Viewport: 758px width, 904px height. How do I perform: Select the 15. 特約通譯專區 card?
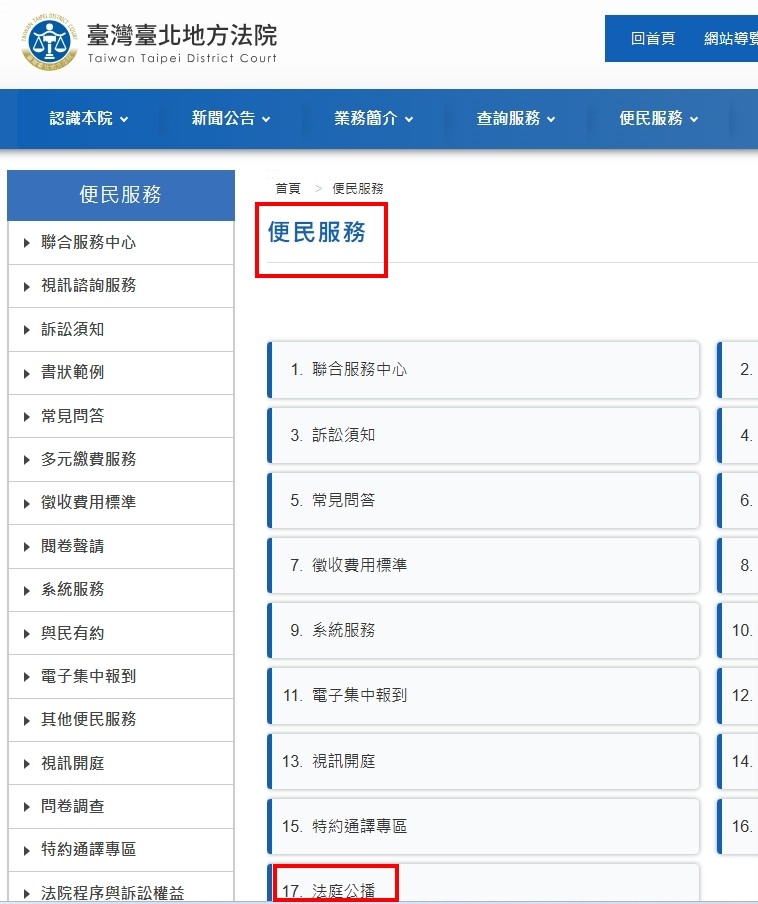483,826
